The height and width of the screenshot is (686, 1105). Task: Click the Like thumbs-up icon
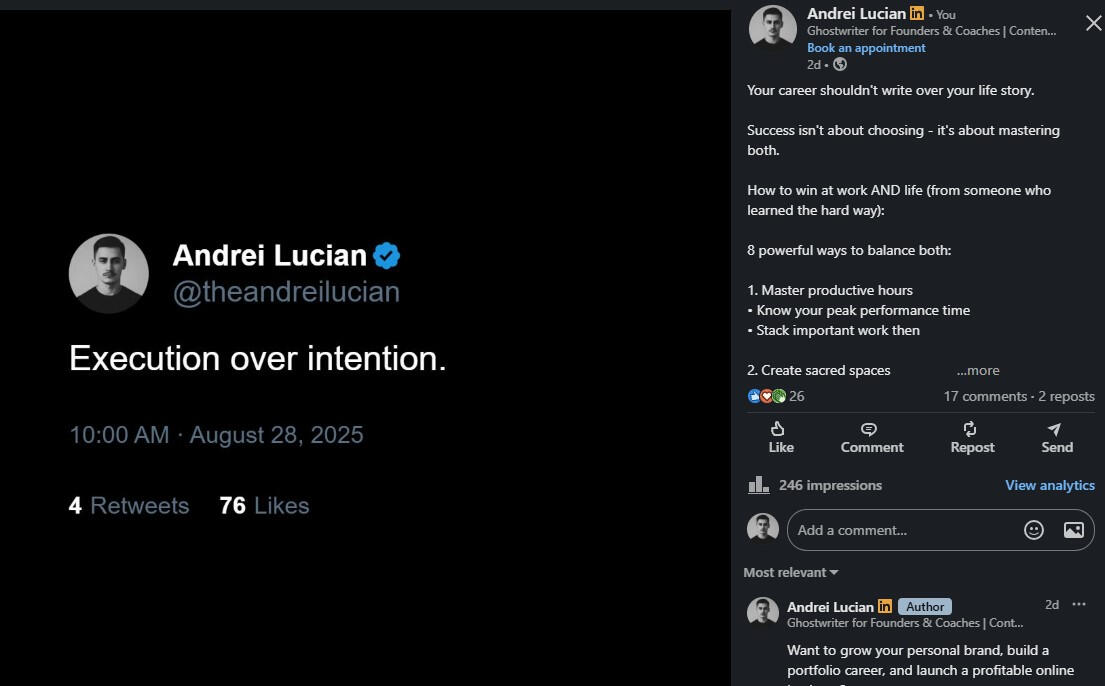click(x=780, y=430)
